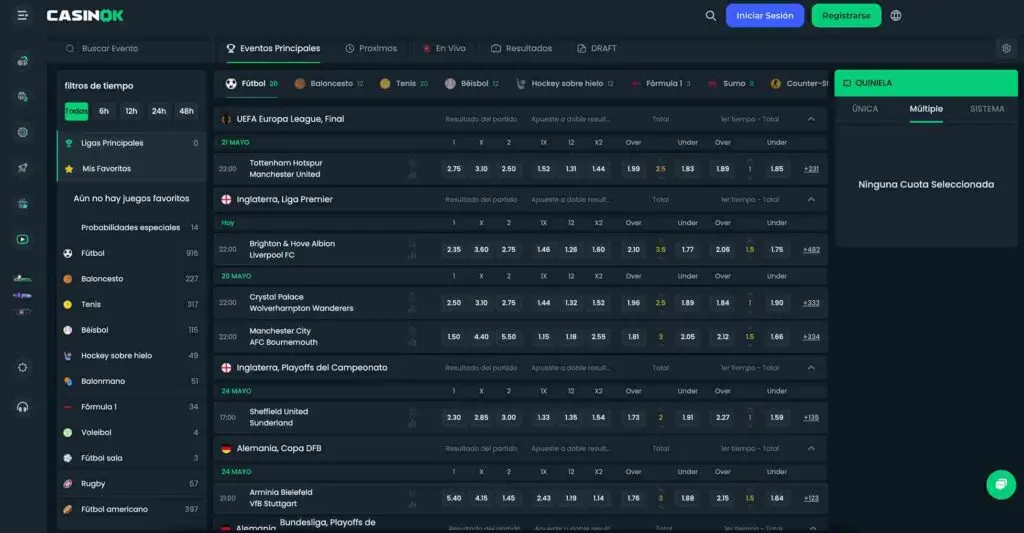Click the Mis Favoritos star icon
Viewport: 1024px width, 533px height.
[69, 169]
